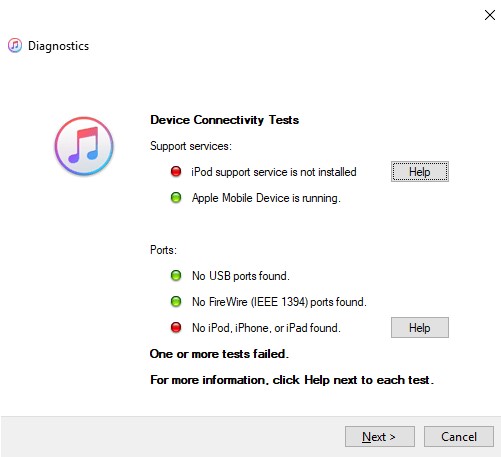This screenshot has height=457, width=501.
Task: Proceed with the Next button
Action: coord(380,436)
